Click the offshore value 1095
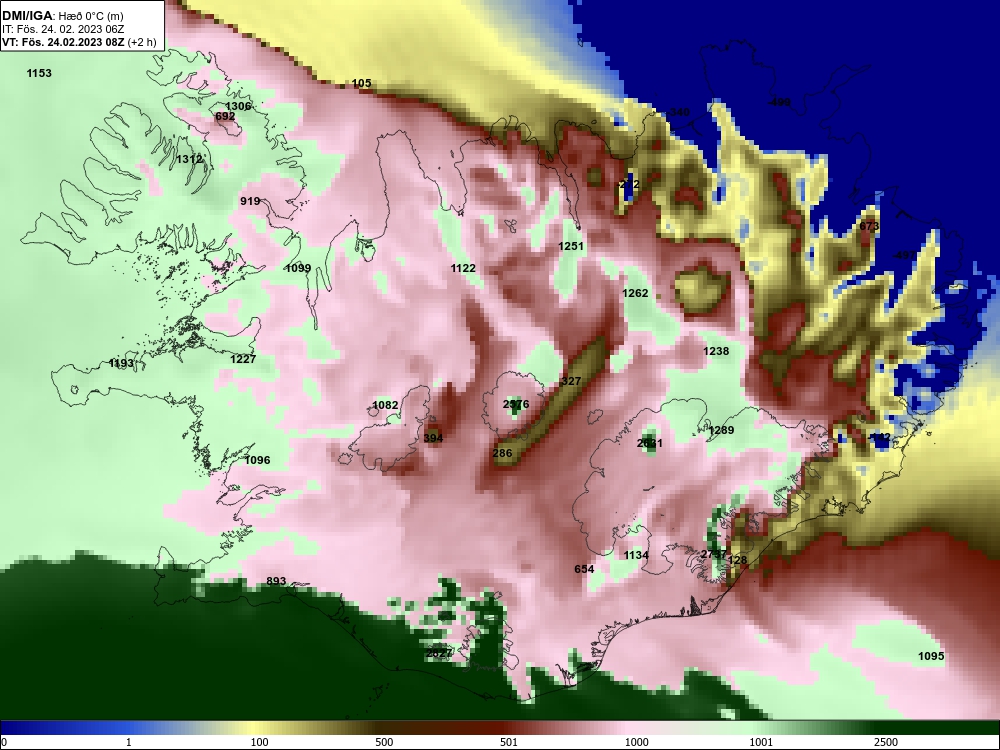 coord(931,656)
